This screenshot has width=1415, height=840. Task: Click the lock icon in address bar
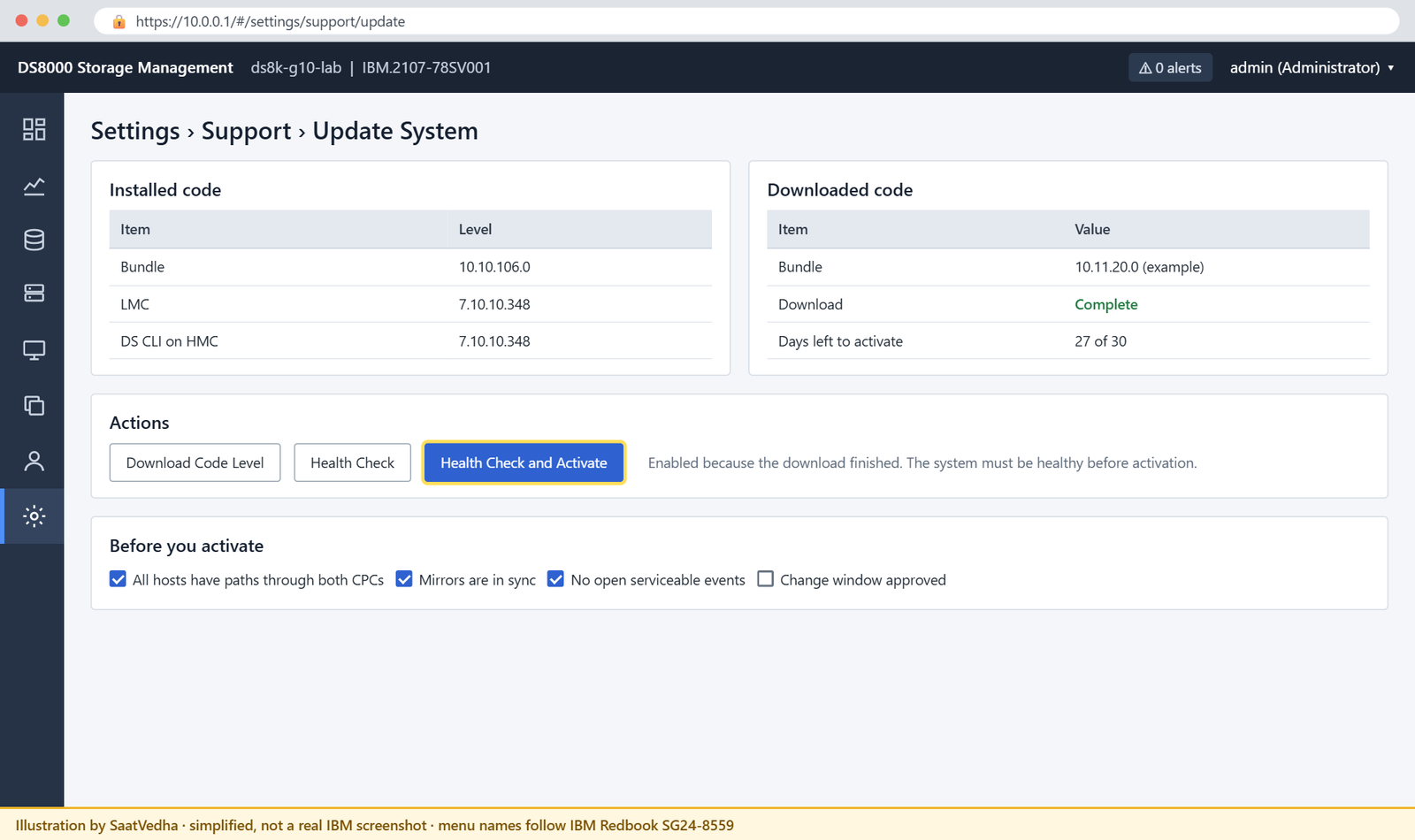pos(119,21)
